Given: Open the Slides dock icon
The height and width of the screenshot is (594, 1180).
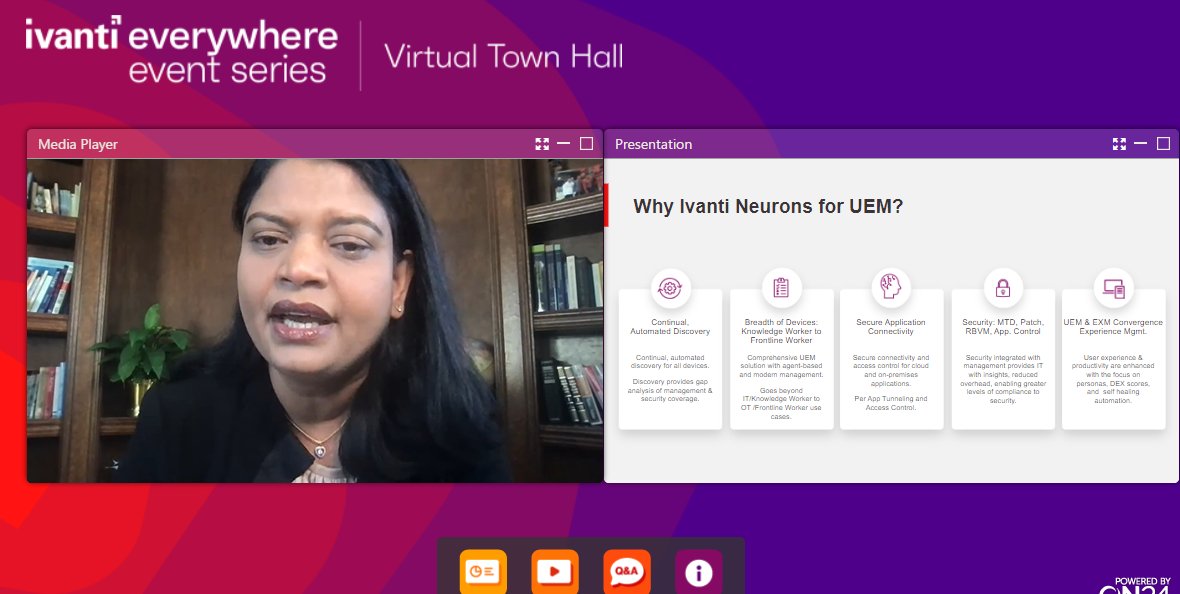Looking at the screenshot, I should pyautogui.click(x=483, y=571).
